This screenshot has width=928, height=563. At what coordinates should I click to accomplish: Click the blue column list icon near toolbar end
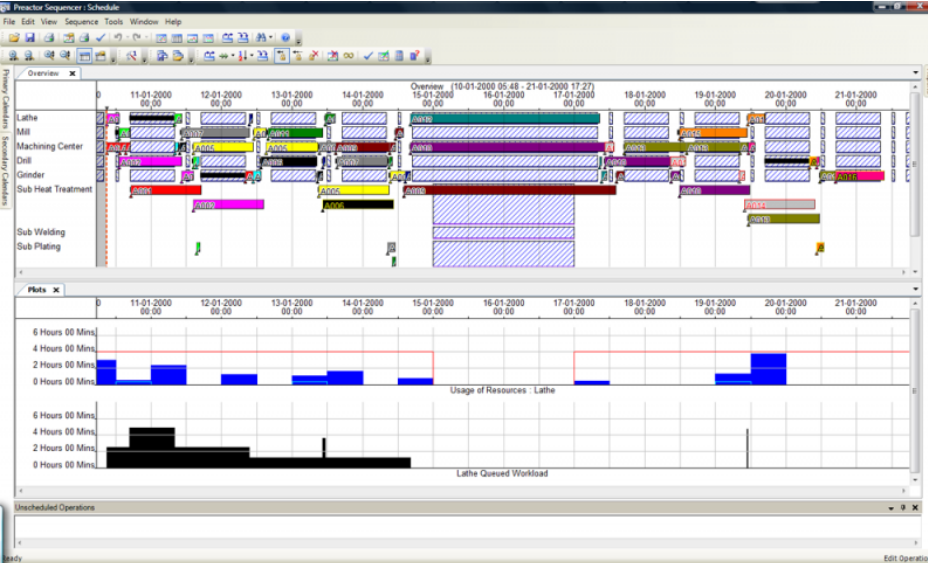pyautogui.click(x=399, y=56)
